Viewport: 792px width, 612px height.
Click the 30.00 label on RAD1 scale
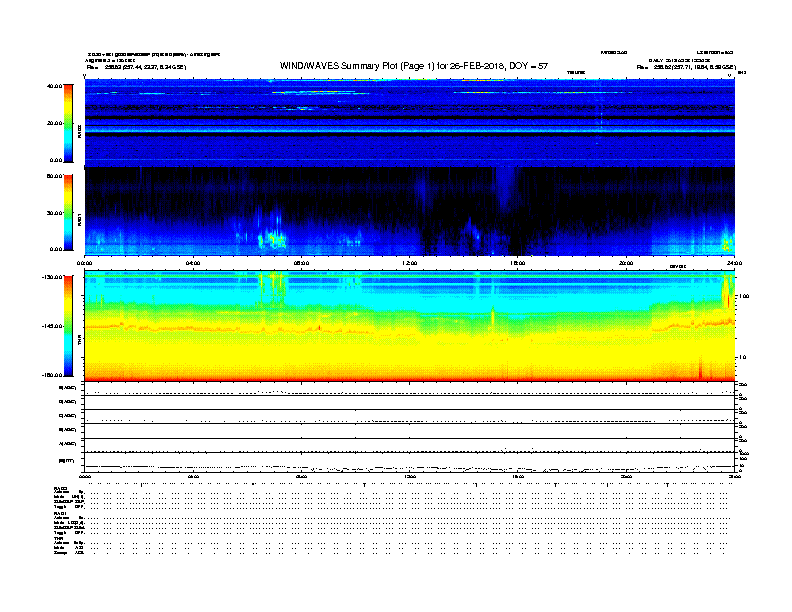pos(54,213)
